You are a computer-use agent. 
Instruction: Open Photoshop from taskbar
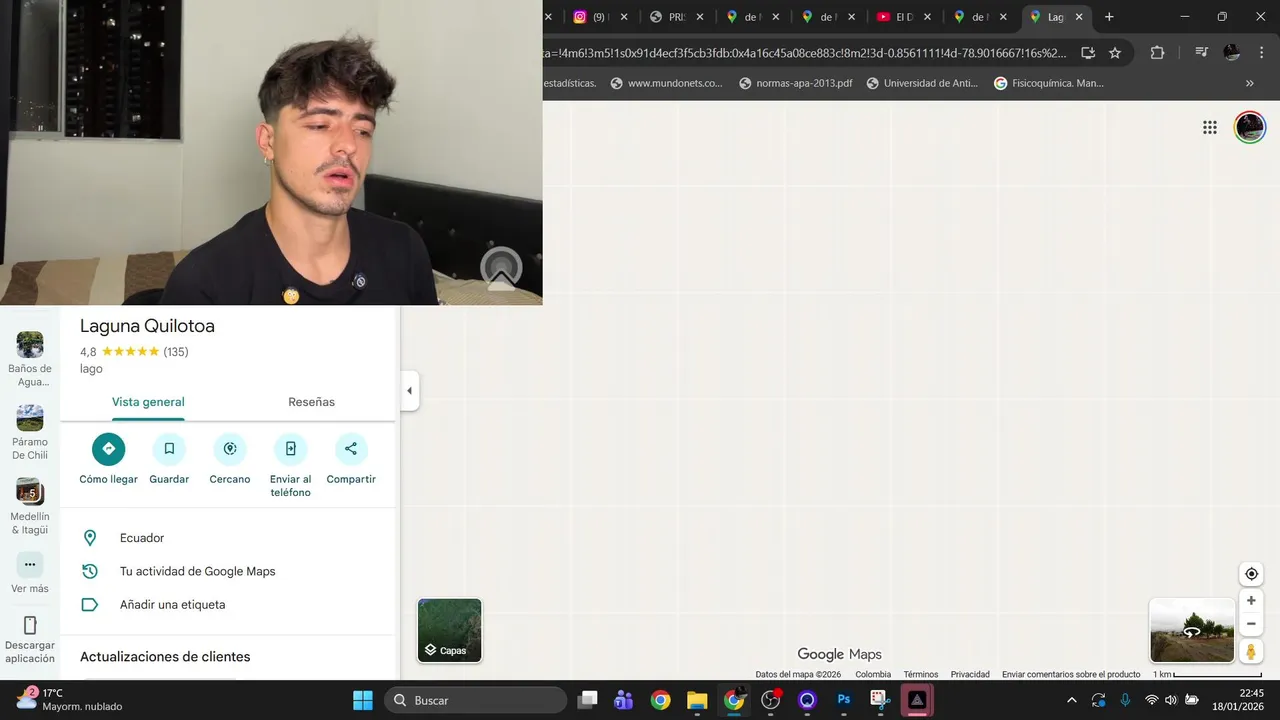[844, 700]
